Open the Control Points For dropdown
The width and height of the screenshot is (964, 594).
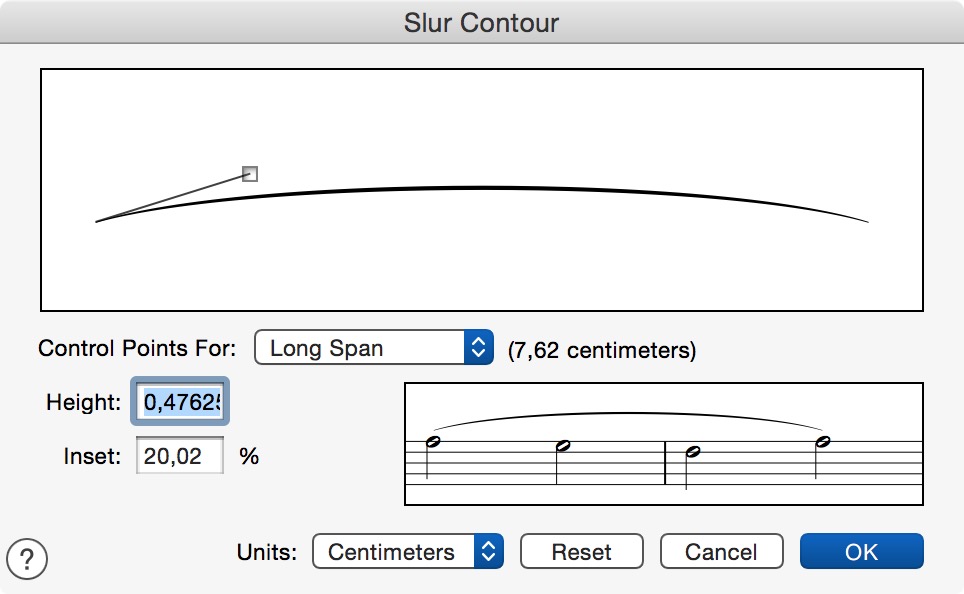[374, 348]
